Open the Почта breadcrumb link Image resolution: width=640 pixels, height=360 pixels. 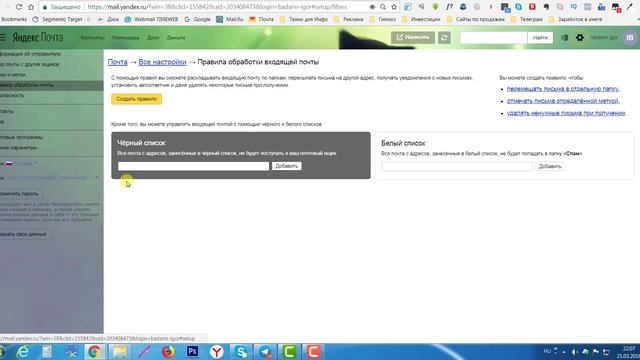(x=118, y=62)
